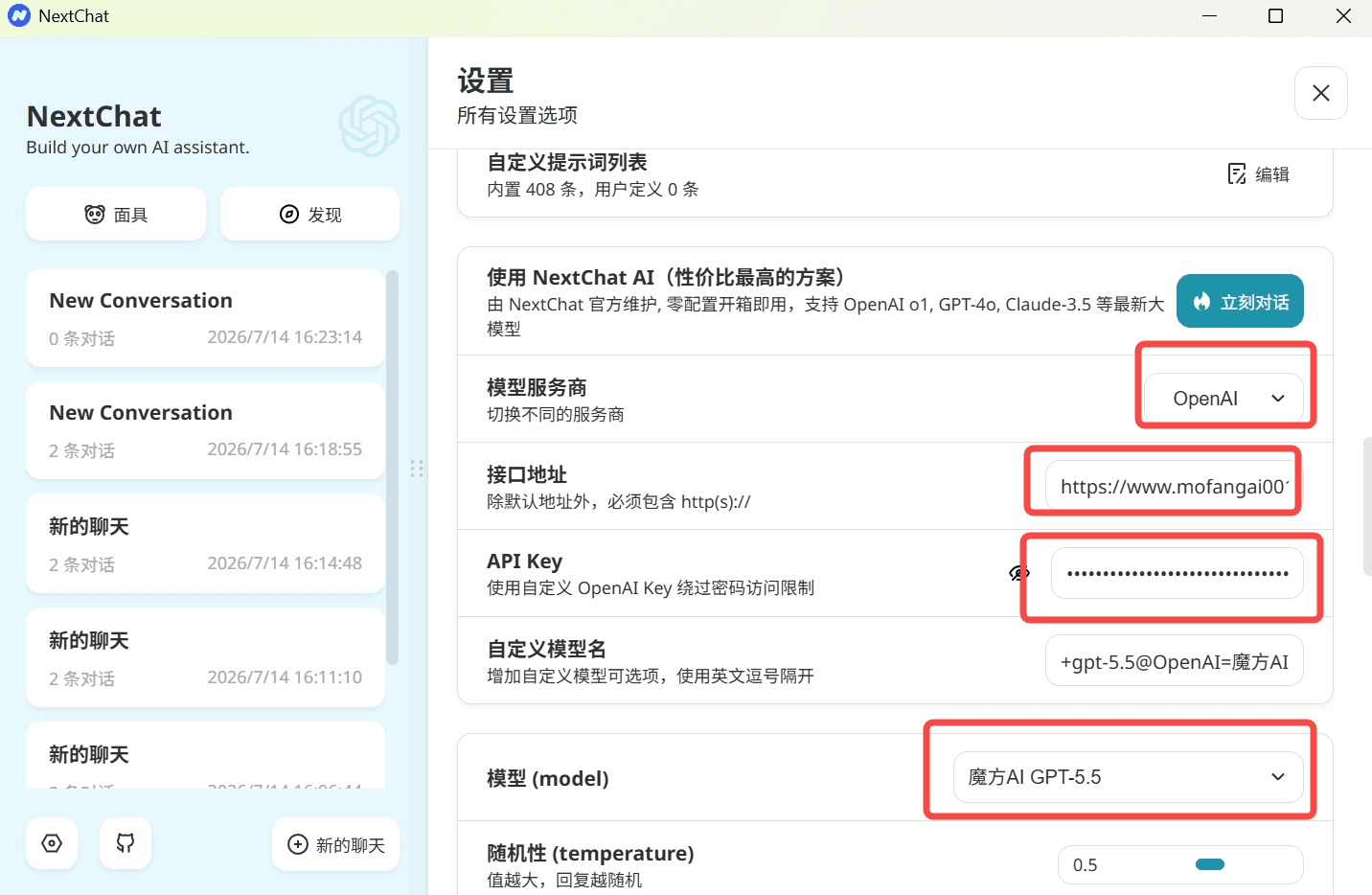Click the 模型 (model) label
The width and height of the screenshot is (1372, 895).
click(548, 778)
